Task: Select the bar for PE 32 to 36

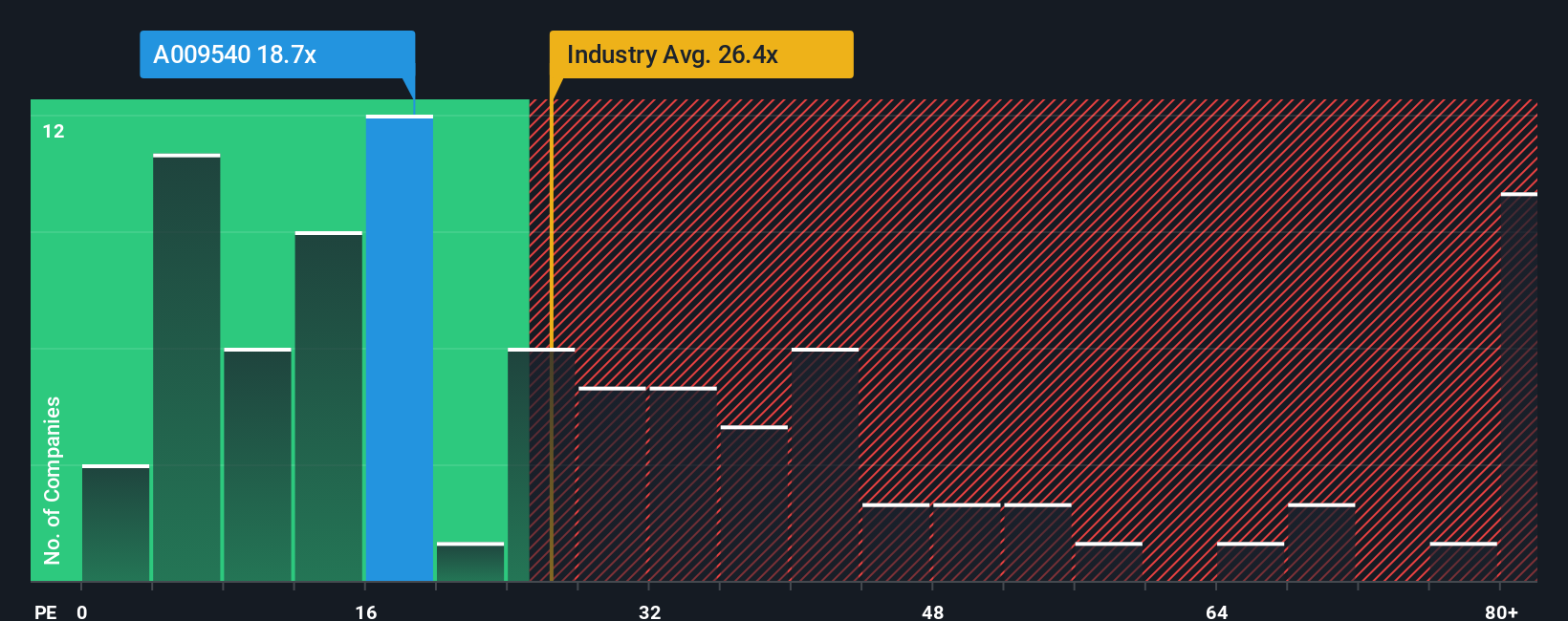Action: 683,483
